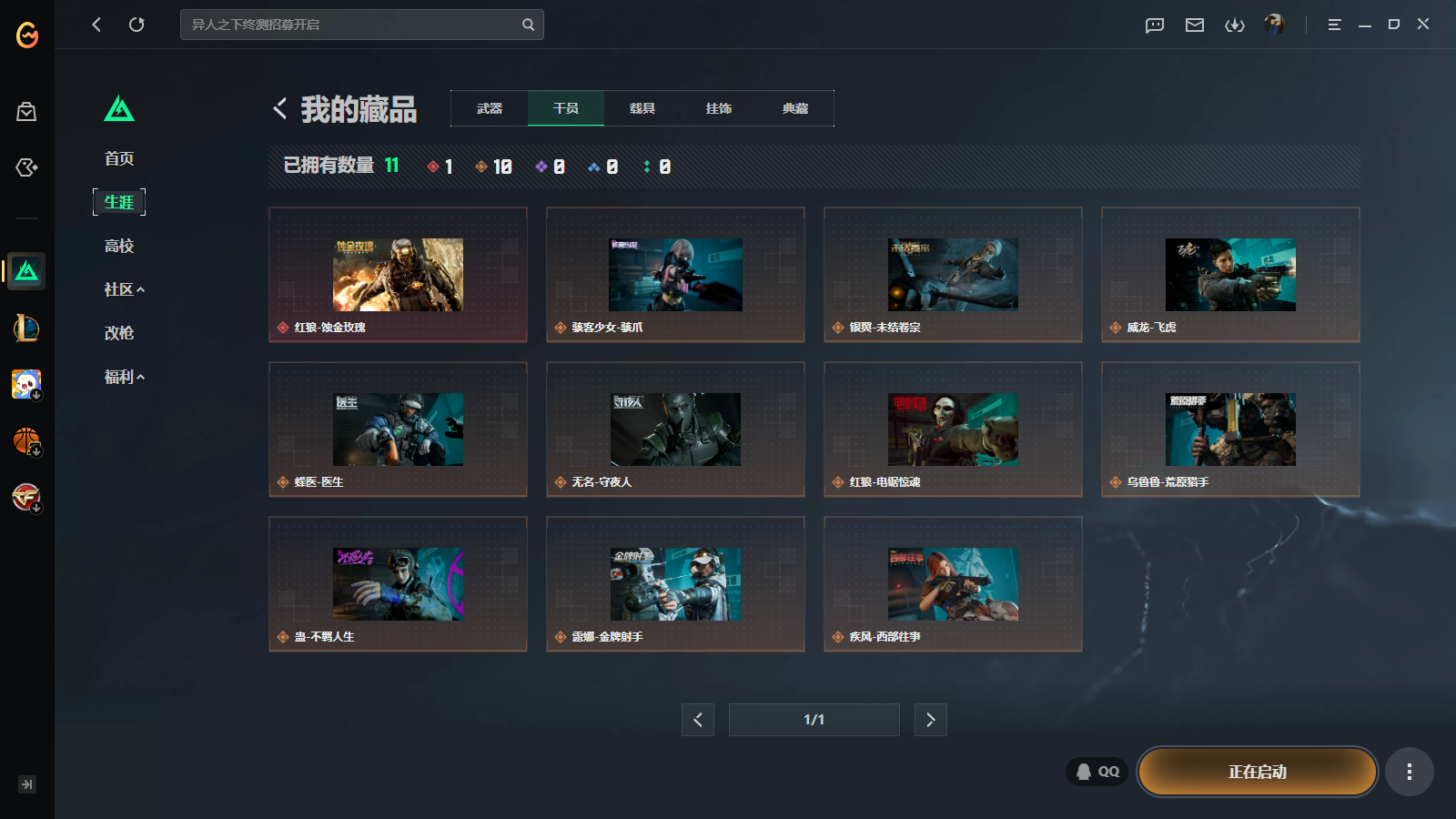Viewport: 1456px width, 819px height.
Task: Expand the 福利 menu
Action: [125, 377]
